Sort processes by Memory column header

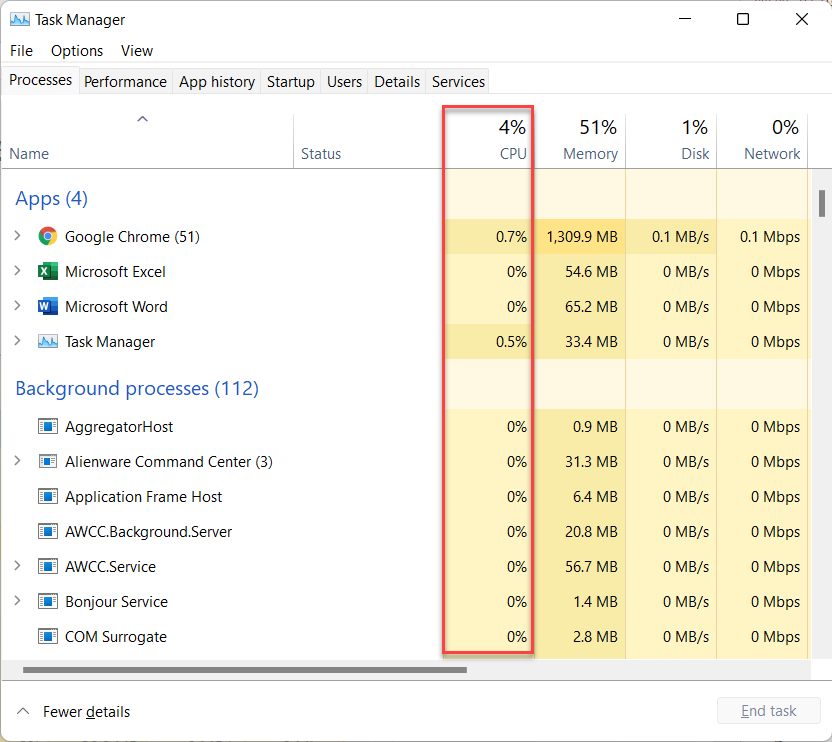point(590,140)
